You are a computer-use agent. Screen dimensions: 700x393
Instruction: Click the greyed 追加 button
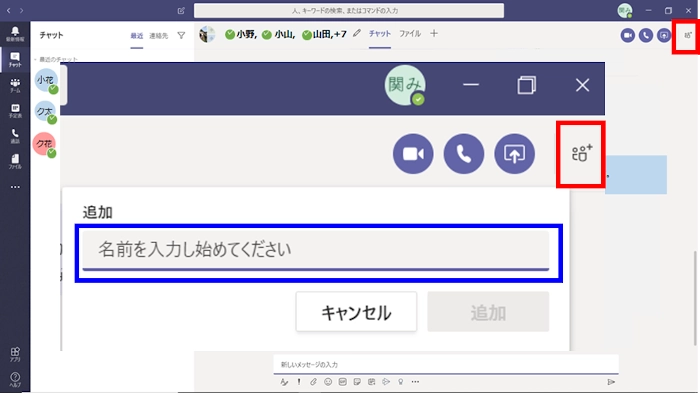[x=488, y=312]
